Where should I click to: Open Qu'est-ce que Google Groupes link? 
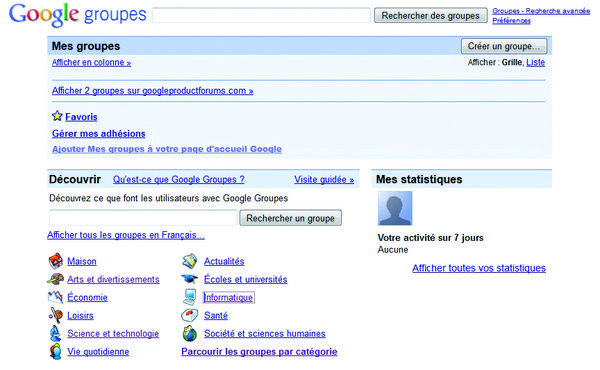pos(179,179)
